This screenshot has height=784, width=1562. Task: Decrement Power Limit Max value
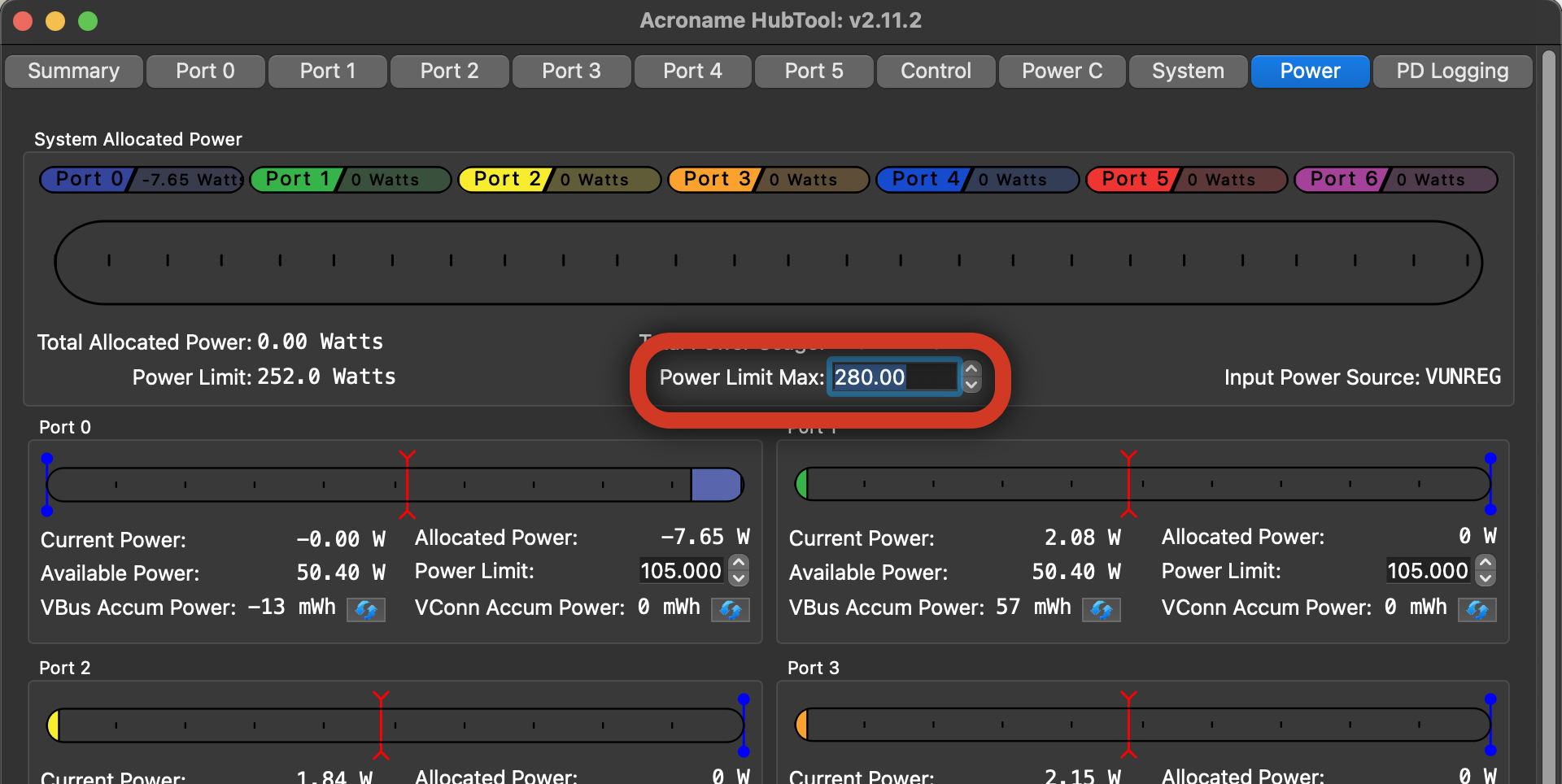[971, 385]
